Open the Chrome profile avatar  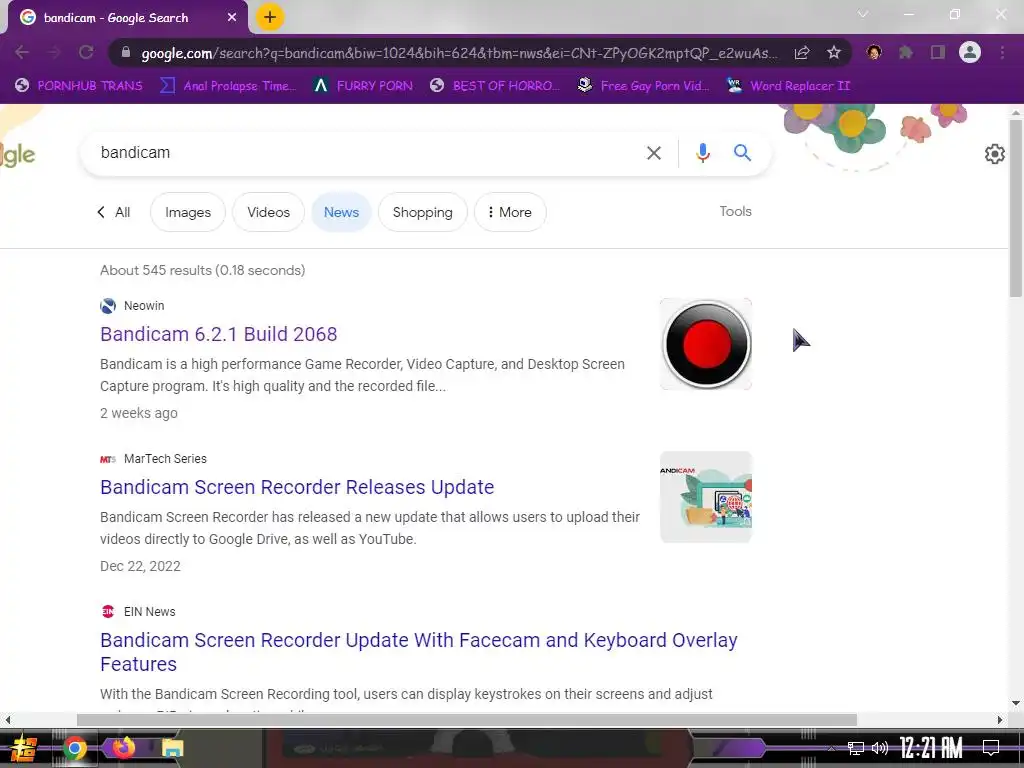(x=970, y=52)
